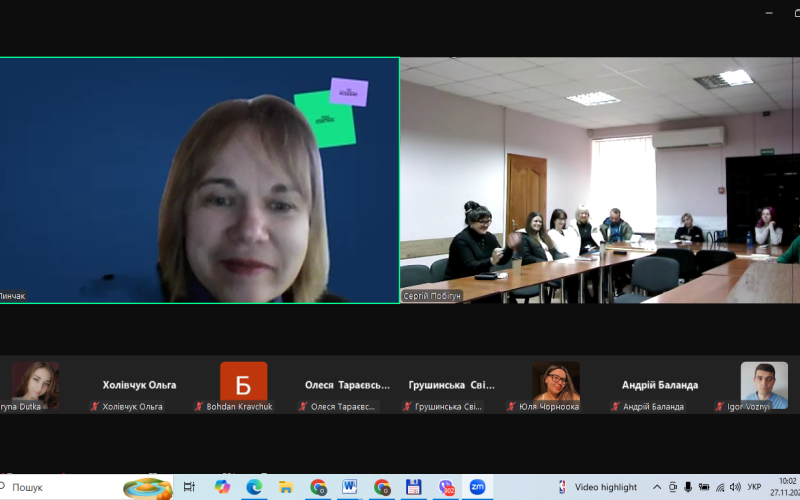Click the muted mic icon next to Bohdan Kravchuk
800x500 pixels.
[198, 407]
